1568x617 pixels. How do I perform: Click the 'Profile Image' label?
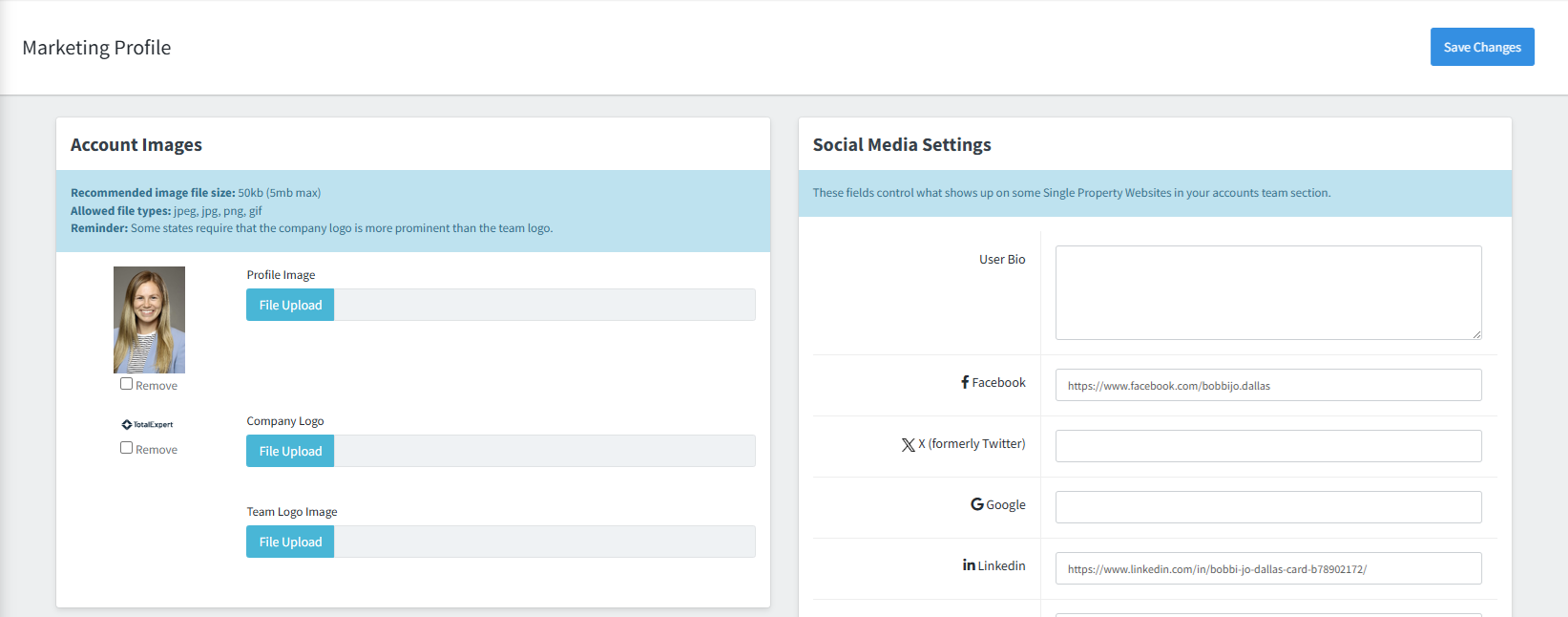click(281, 275)
